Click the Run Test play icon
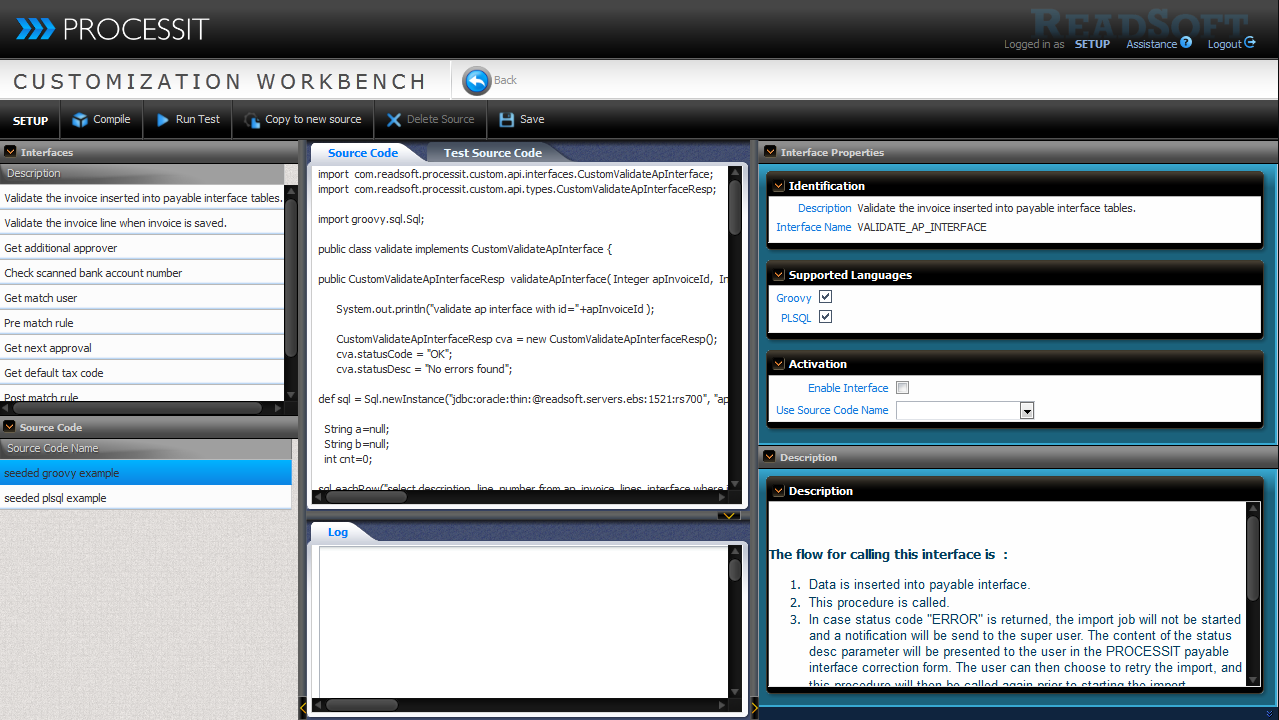The height and width of the screenshot is (720, 1279). coord(163,120)
